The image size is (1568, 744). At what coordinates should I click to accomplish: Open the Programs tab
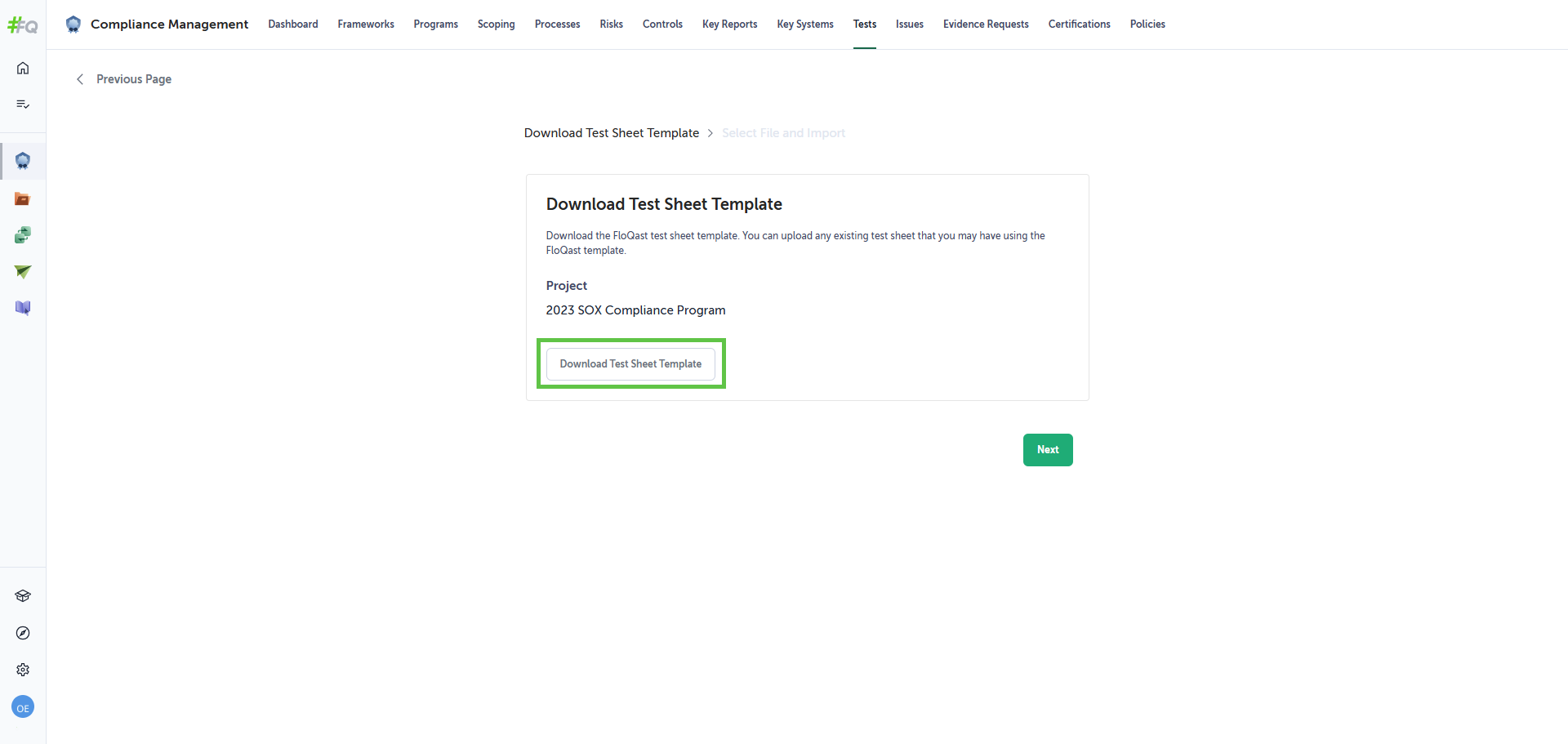coord(436,25)
